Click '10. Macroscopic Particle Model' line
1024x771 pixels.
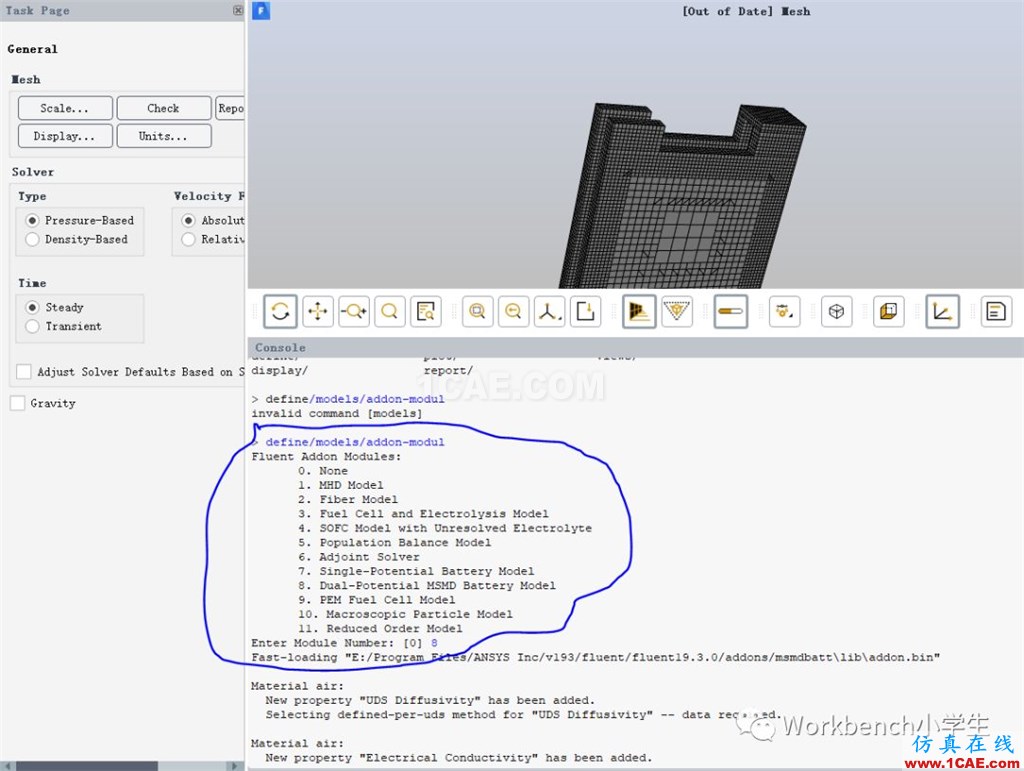pyautogui.click(x=405, y=614)
